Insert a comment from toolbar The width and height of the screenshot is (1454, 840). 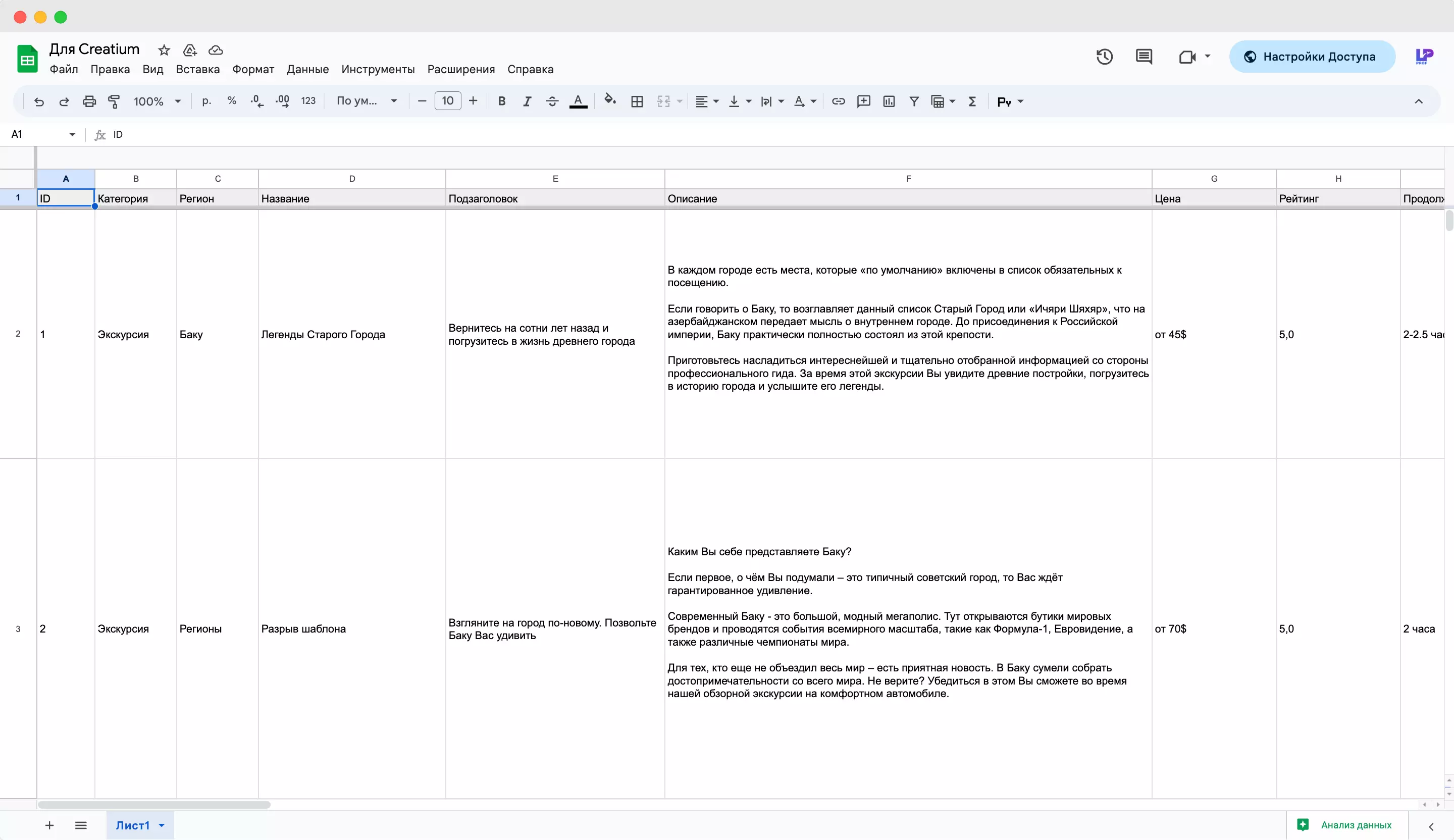click(864, 101)
